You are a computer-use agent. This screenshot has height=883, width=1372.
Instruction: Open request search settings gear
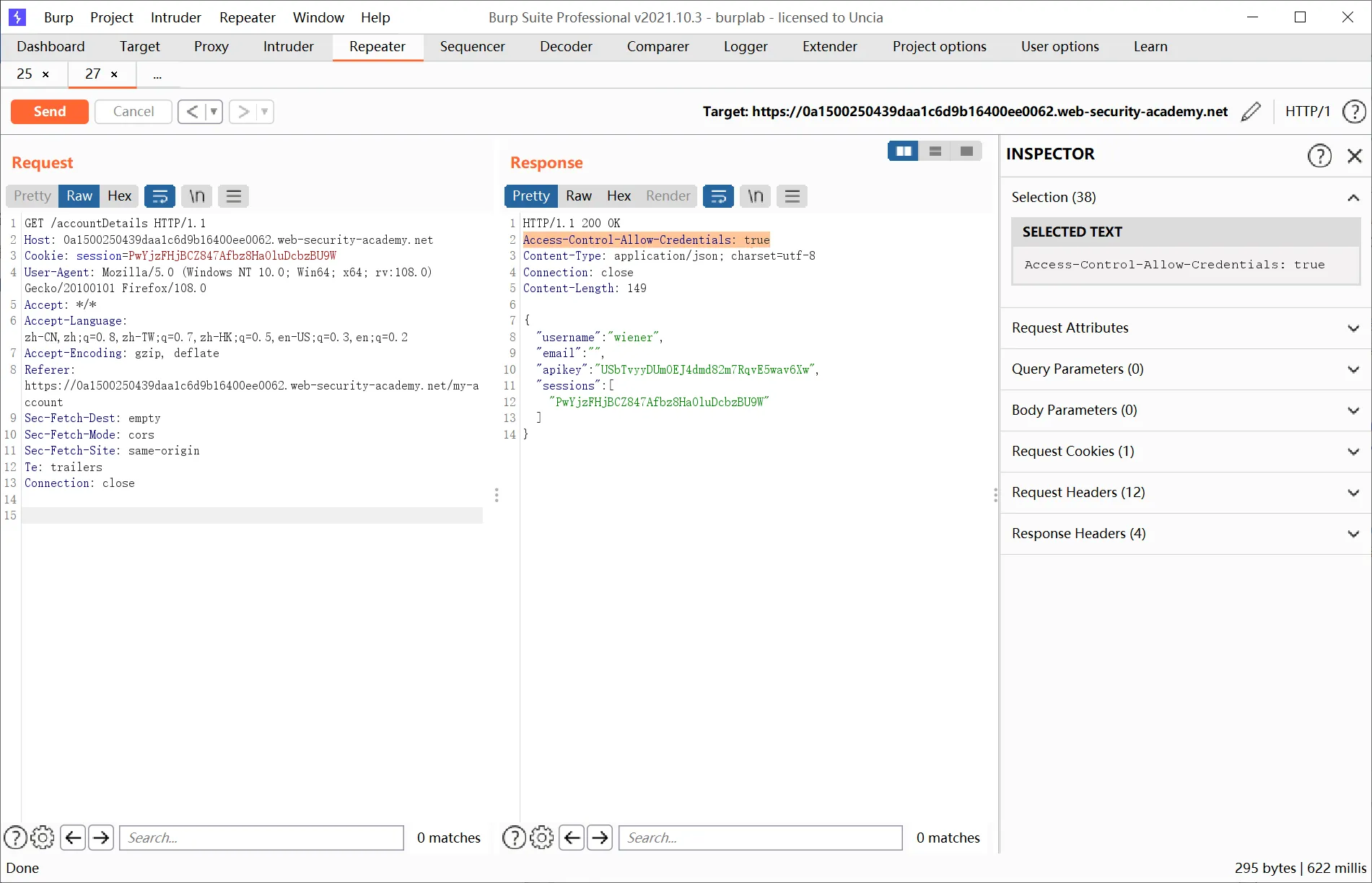pyautogui.click(x=43, y=838)
